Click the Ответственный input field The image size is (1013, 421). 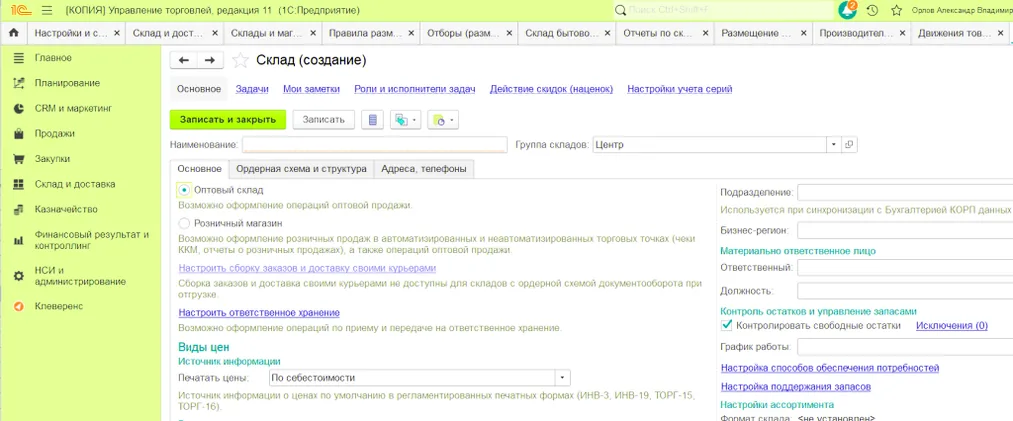[904, 267]
